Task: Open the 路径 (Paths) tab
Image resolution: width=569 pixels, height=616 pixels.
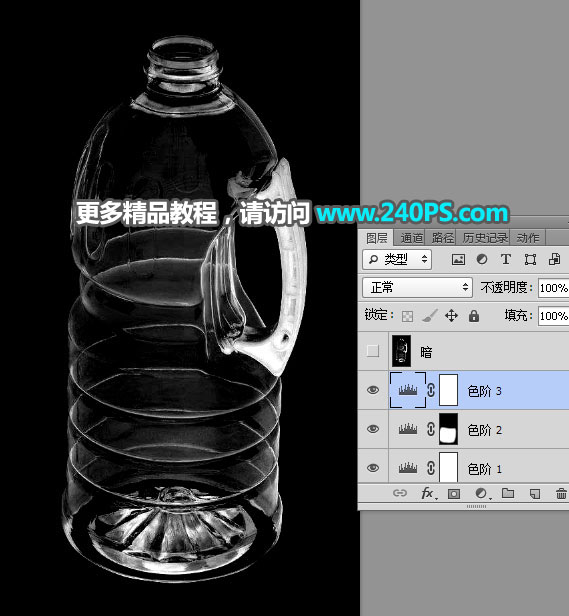Action: [x=442, y=238]
